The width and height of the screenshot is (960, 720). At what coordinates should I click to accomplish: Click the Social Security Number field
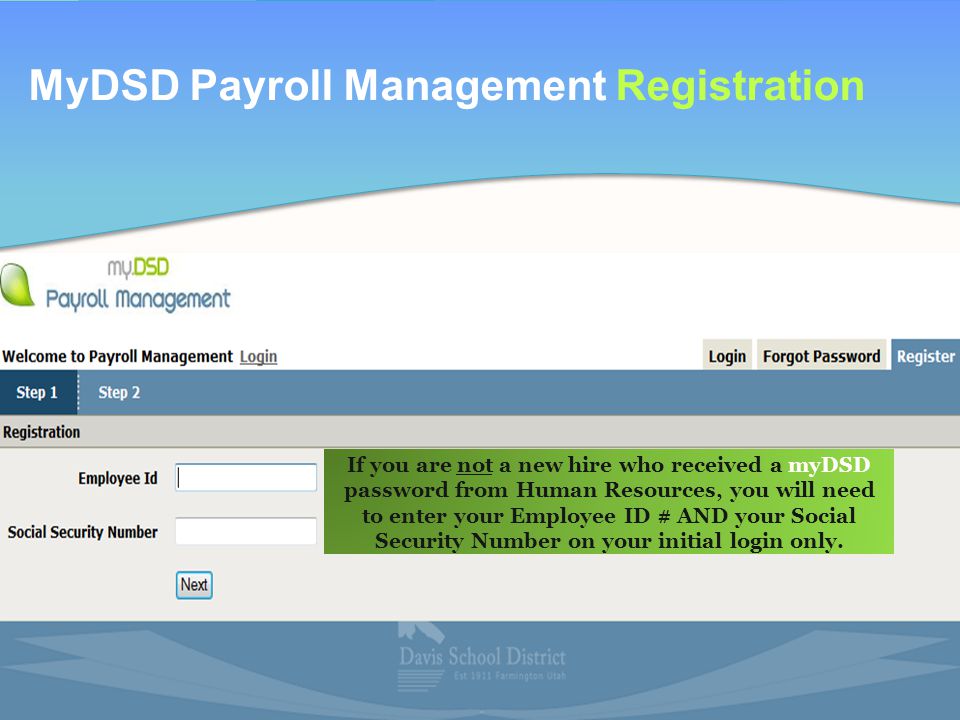246,531
